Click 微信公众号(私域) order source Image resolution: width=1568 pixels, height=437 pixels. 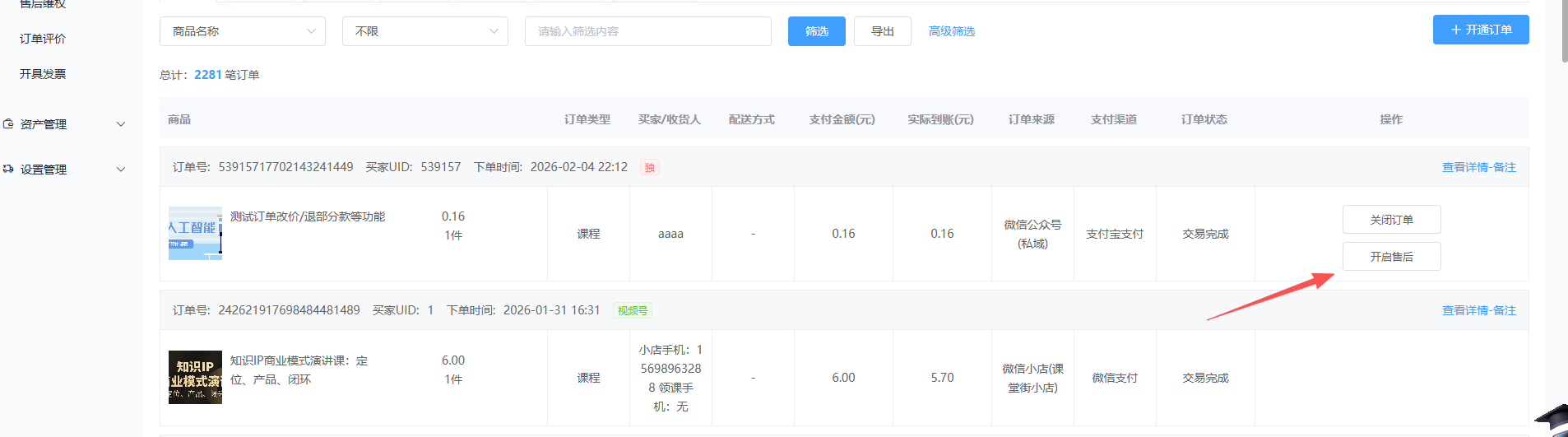[x=1032, y=234]
